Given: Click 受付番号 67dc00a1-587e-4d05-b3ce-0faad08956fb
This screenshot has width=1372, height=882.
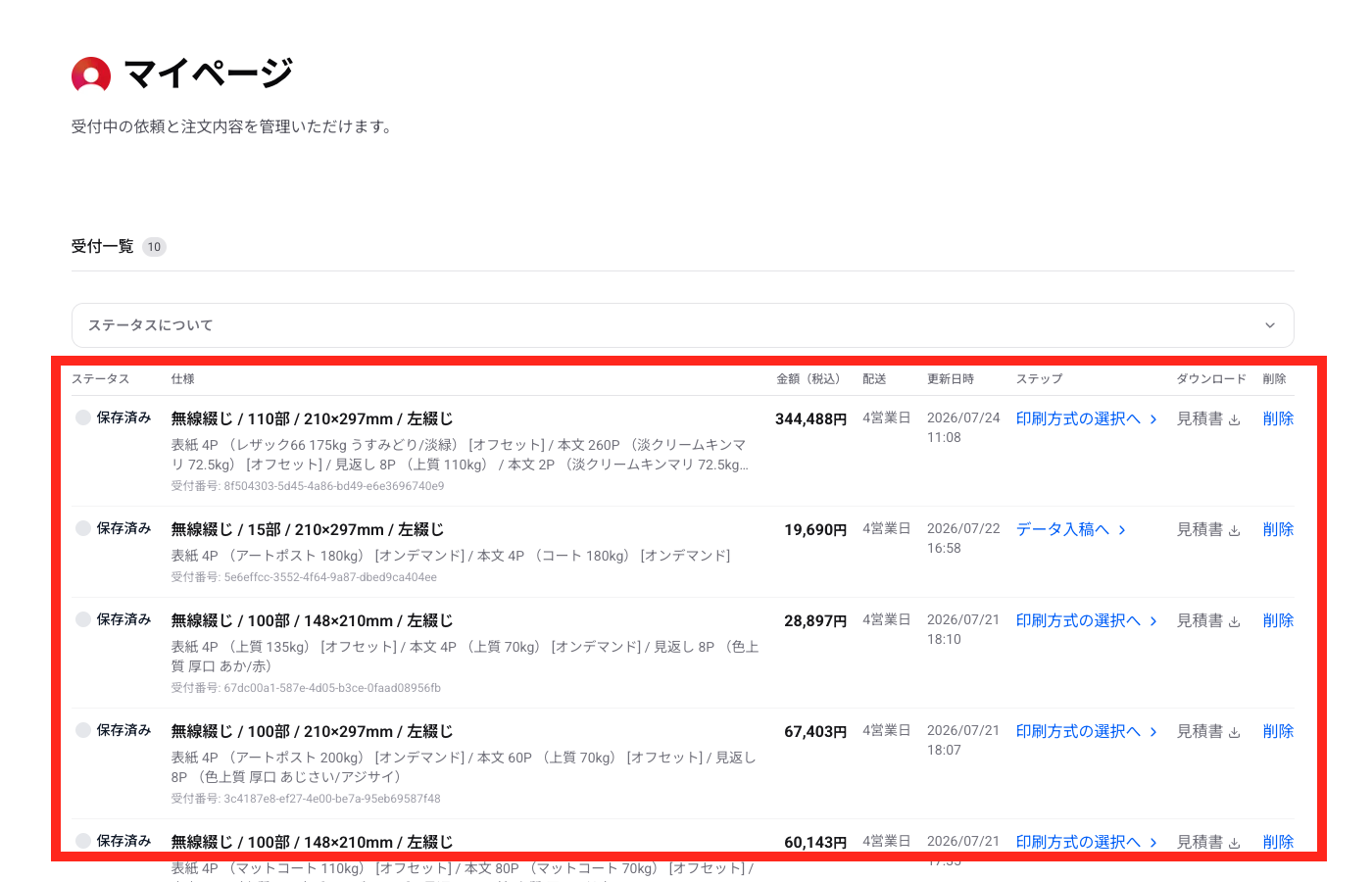Looking at the screenshot, I should pos(306,688).
